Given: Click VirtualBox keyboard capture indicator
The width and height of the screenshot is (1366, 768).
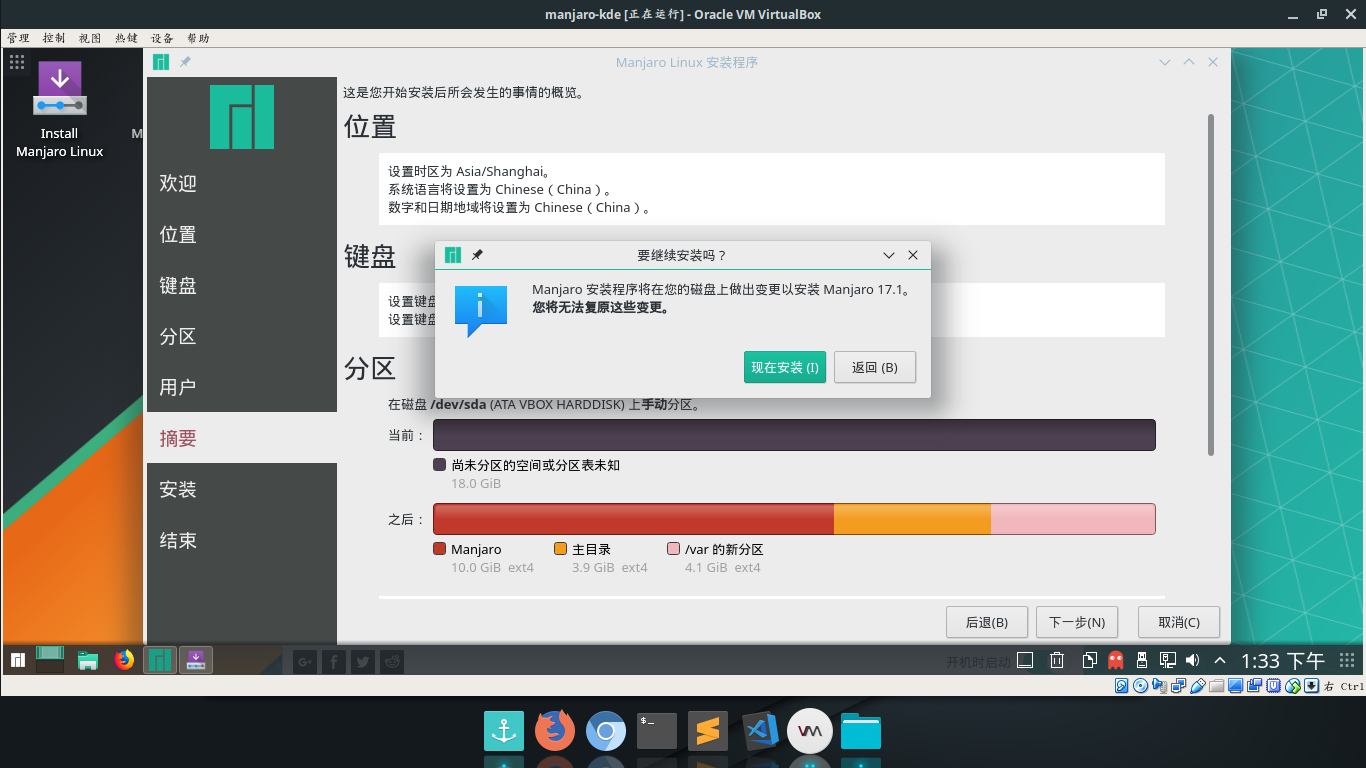Looking at the screenshot, I should point(1310,685).
